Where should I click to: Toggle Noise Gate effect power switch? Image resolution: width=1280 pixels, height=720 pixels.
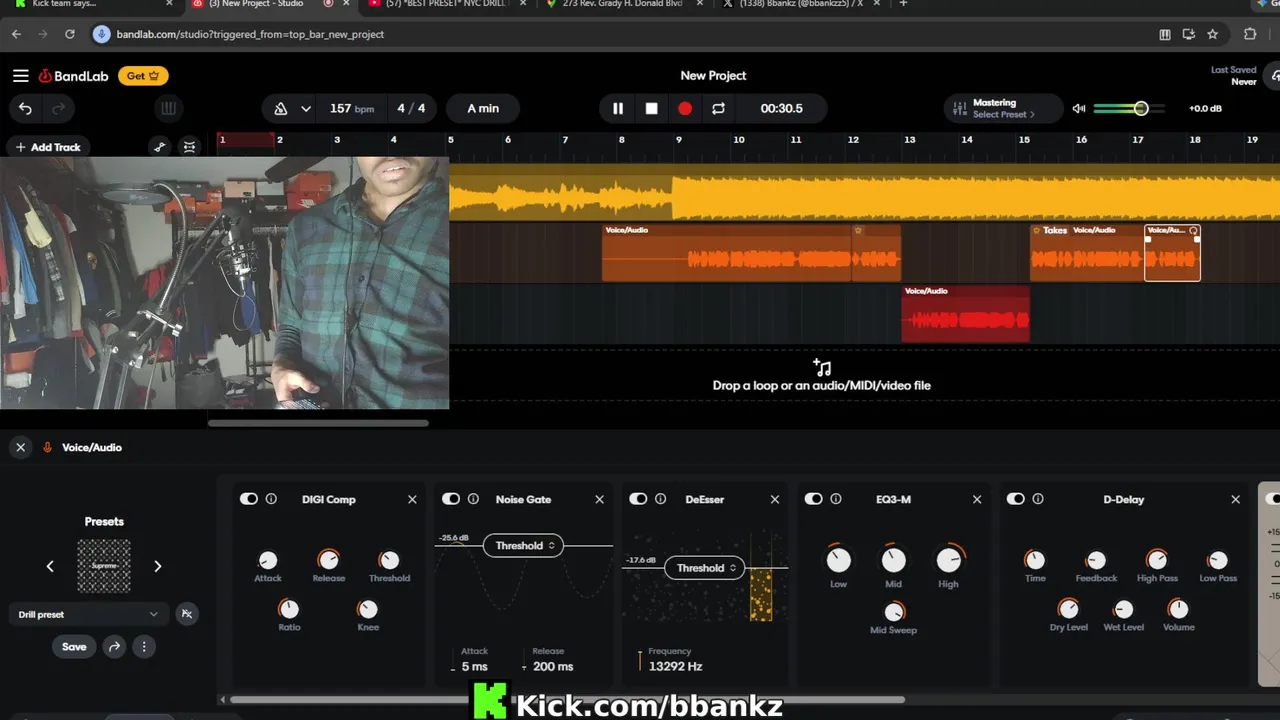point(451,499)
